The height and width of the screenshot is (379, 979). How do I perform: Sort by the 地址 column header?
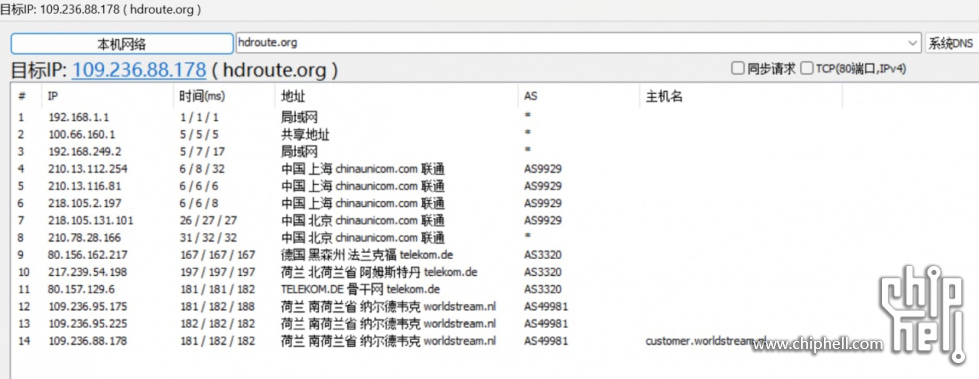396,97
